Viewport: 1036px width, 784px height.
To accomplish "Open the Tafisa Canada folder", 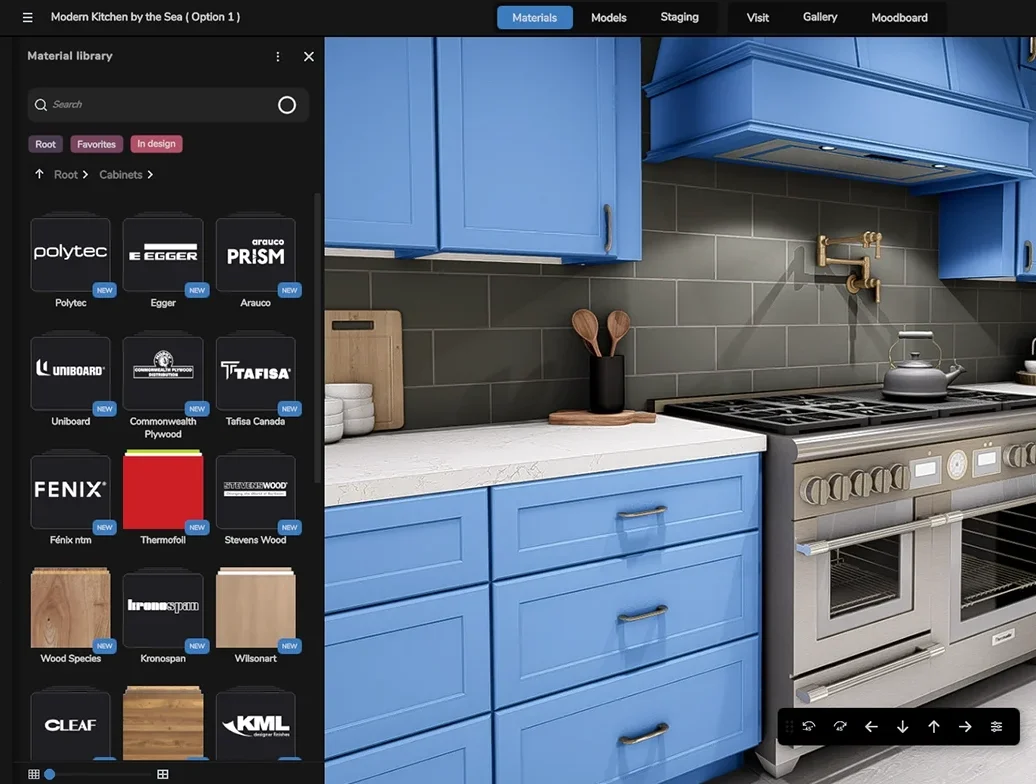I will coord(256,373).
